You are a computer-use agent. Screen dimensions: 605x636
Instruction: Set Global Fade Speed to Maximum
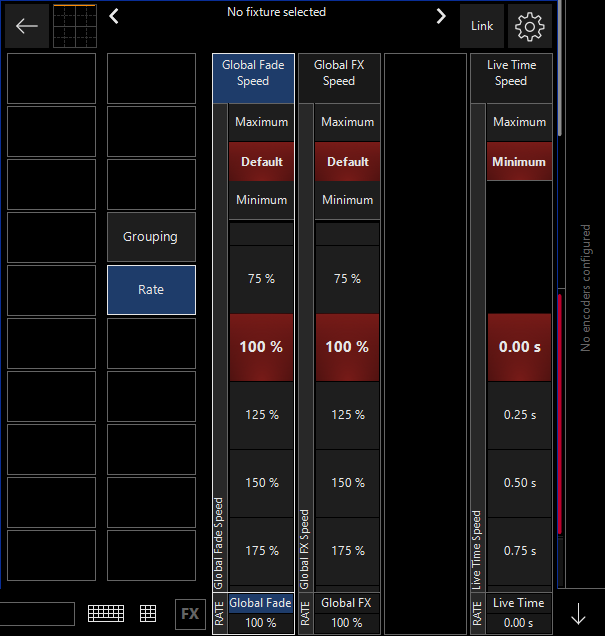click(262, 122)
